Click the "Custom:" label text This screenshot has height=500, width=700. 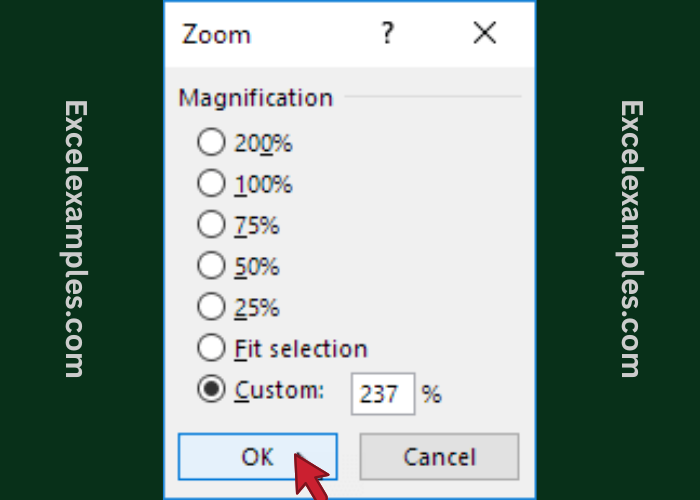point(279,390)
